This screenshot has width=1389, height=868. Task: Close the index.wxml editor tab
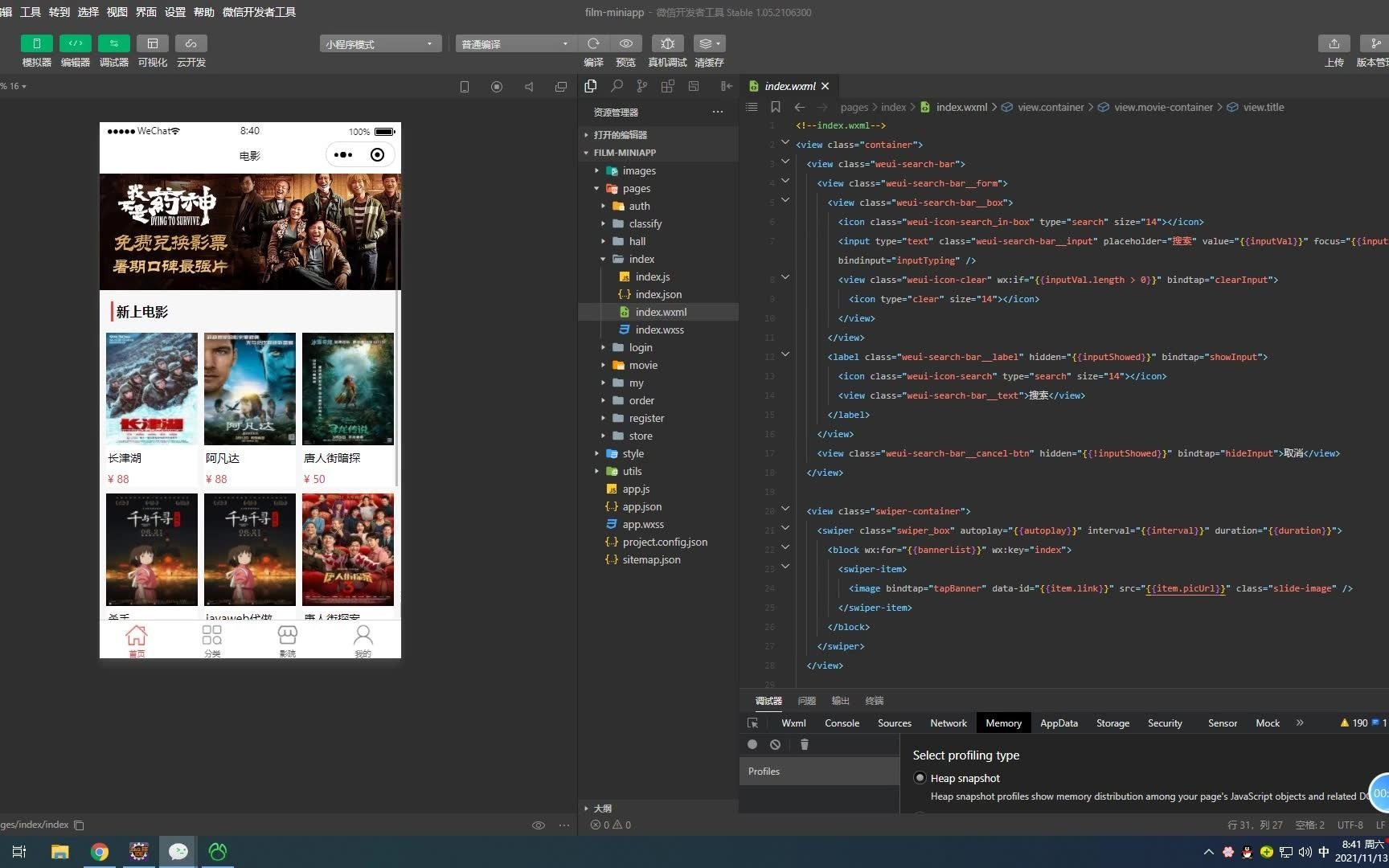(826, 86)
